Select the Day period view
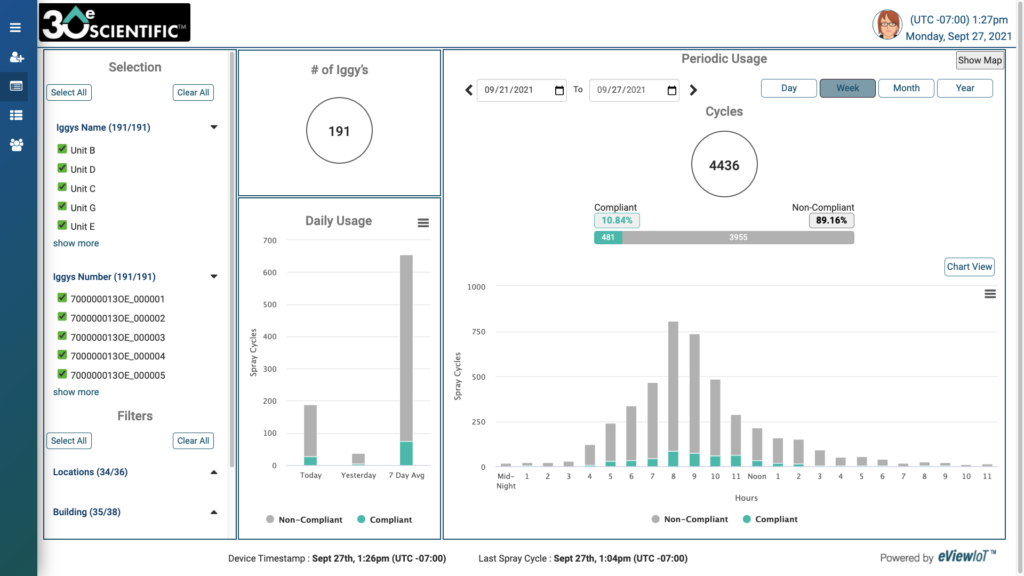 [789, 88]
